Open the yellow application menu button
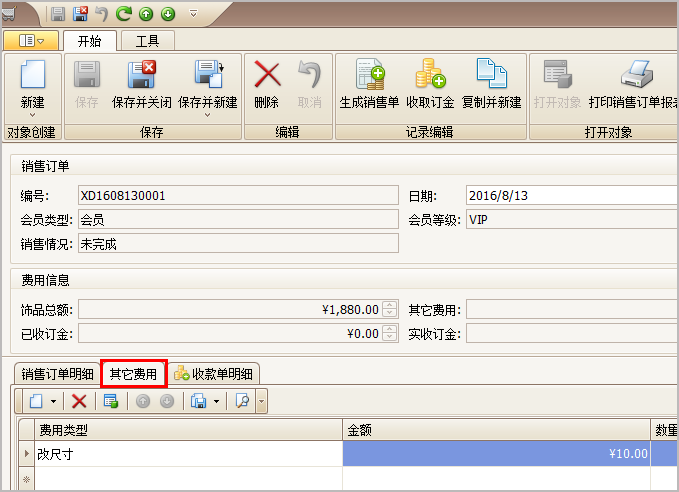The image size is (679, 492). tap(31, 41)
